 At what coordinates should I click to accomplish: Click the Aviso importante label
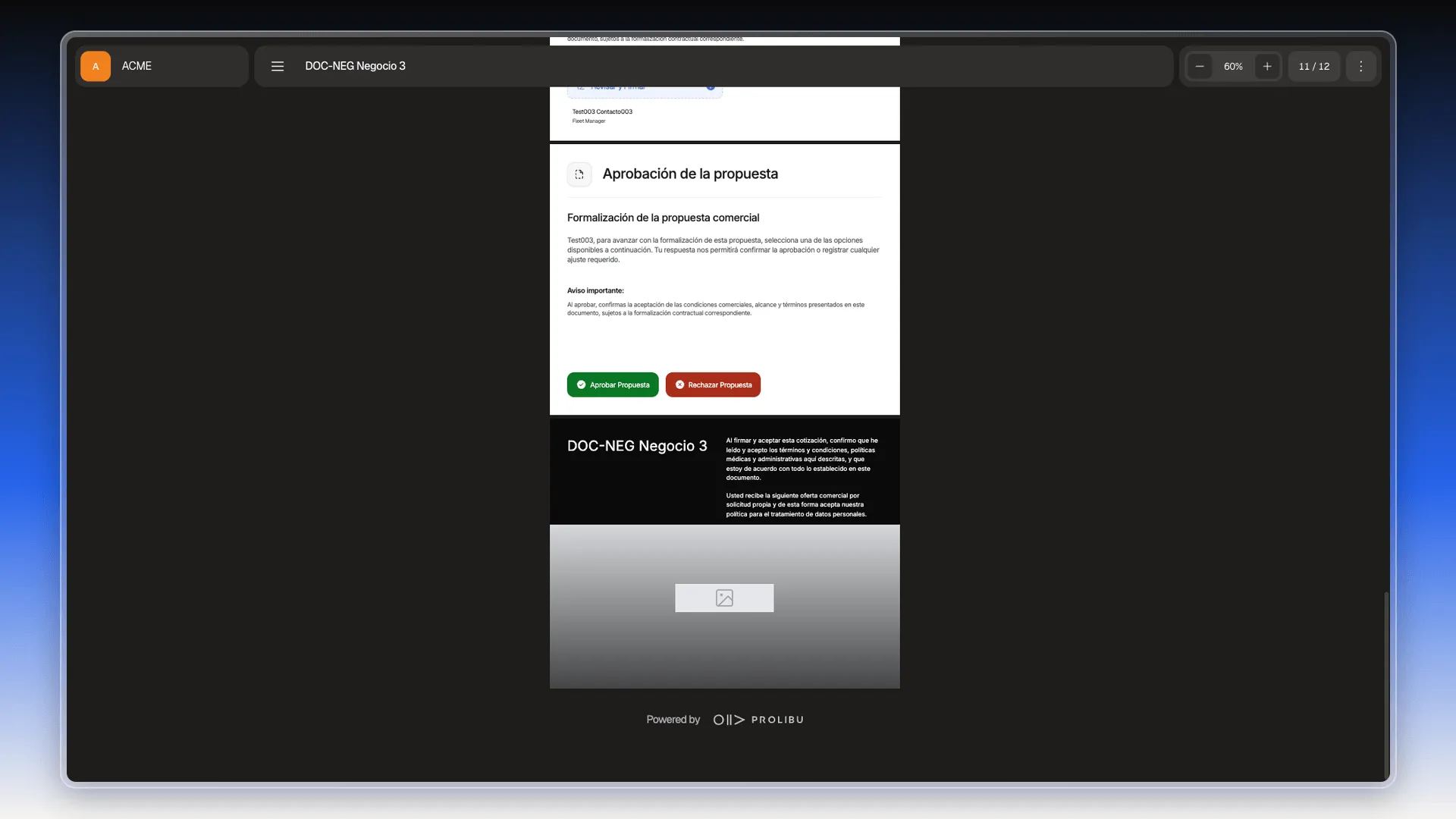(x=595, y=290)
